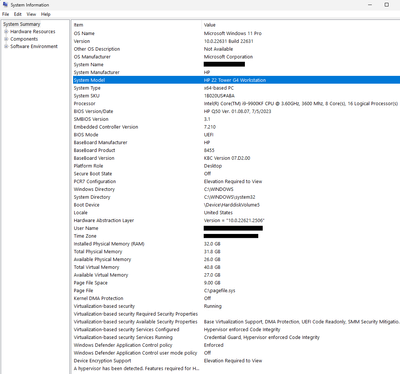Click the Virtualization-based security Running value

(x=213, y=306)
